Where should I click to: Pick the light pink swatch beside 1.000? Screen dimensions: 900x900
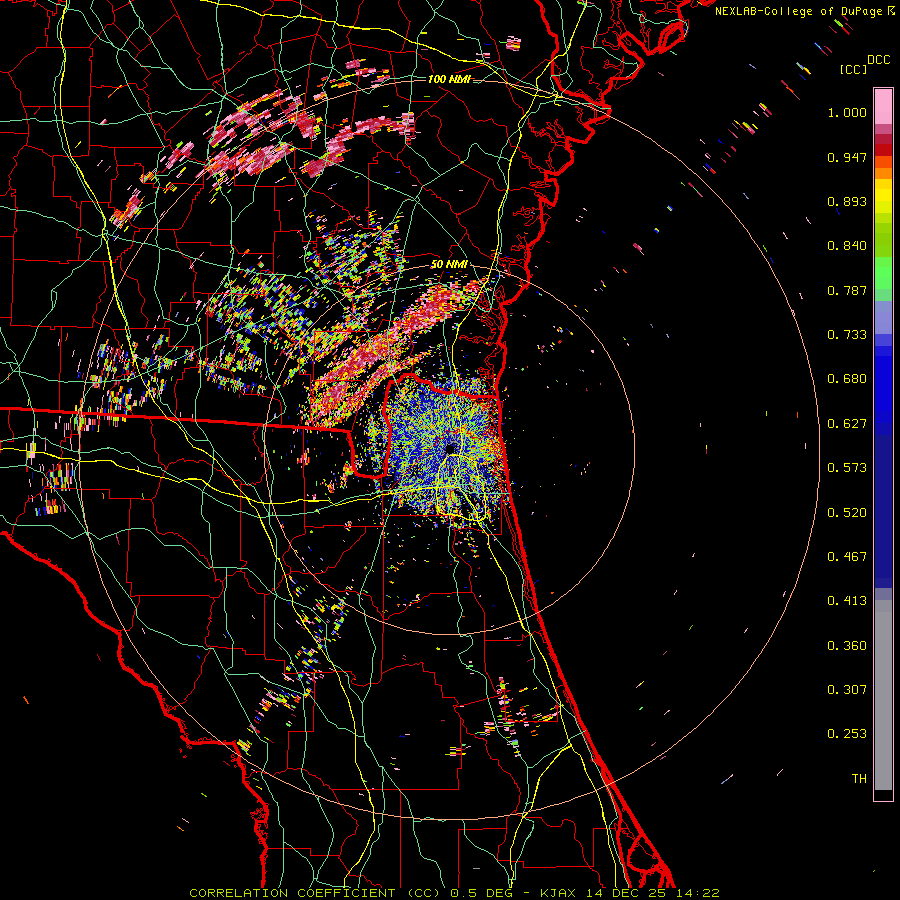883,107
